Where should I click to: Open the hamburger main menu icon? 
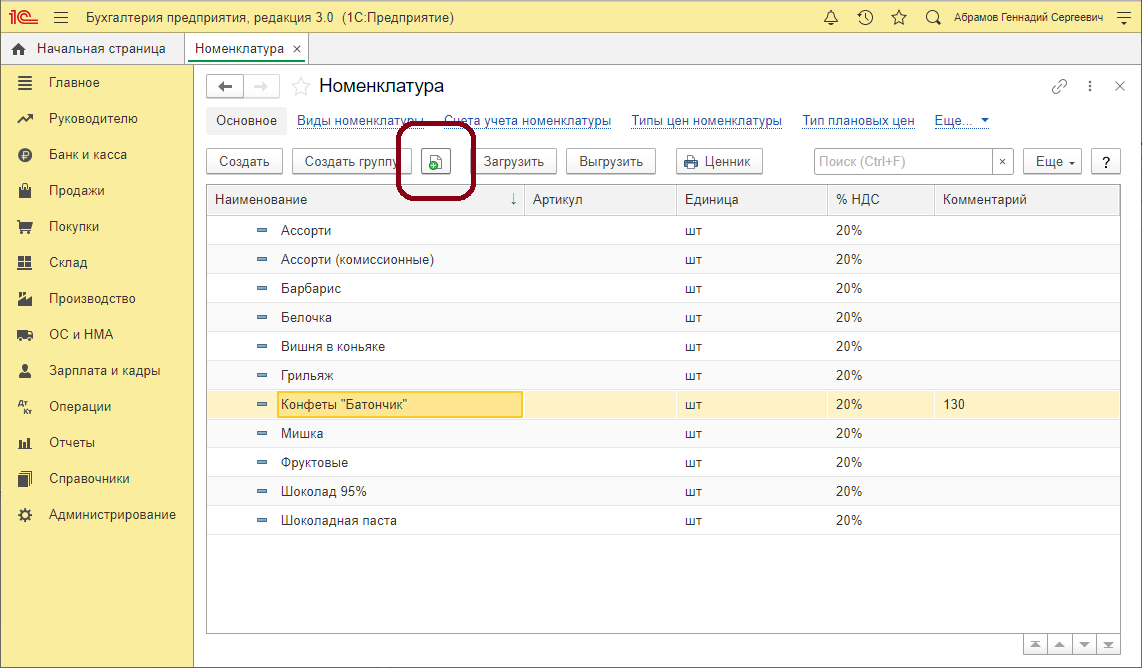61,18
